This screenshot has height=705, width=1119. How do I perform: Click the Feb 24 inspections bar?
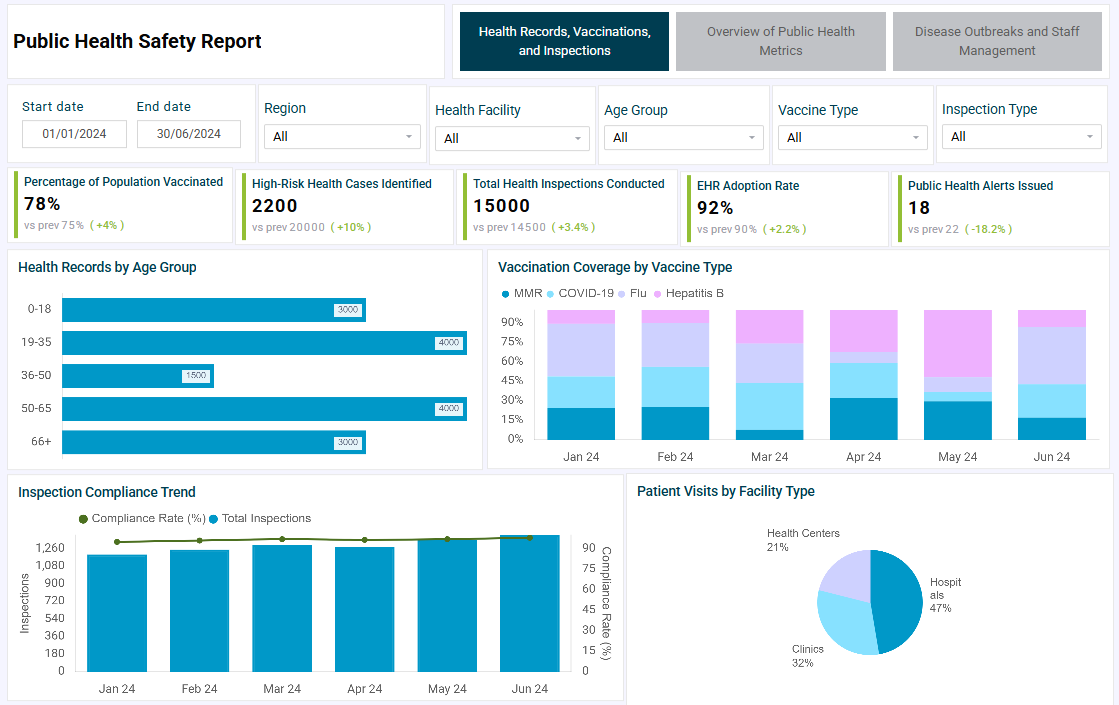[x=199, y=611]
